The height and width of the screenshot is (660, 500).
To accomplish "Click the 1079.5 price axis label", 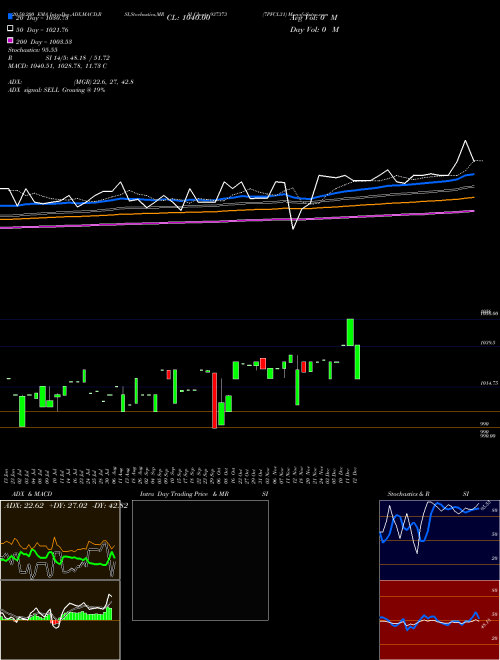I will [x=488, y=343].
